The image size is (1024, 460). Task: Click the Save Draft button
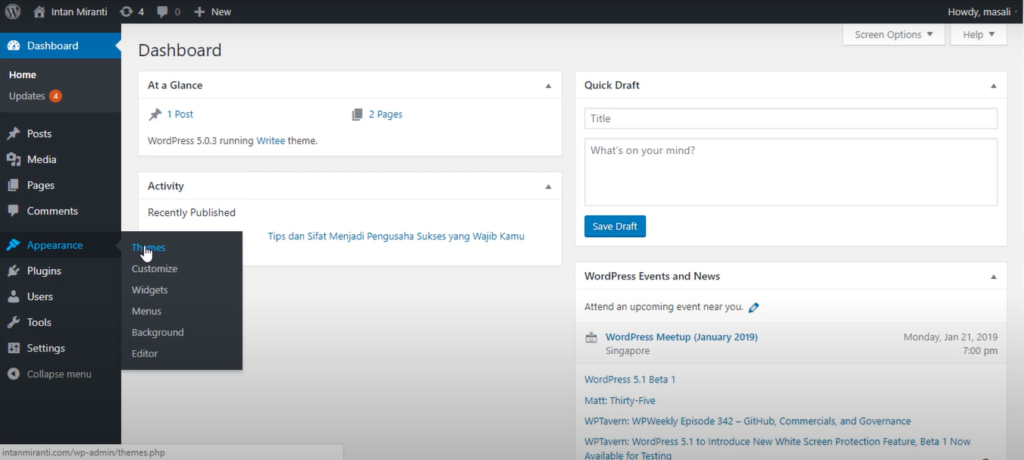coord(615,226)
